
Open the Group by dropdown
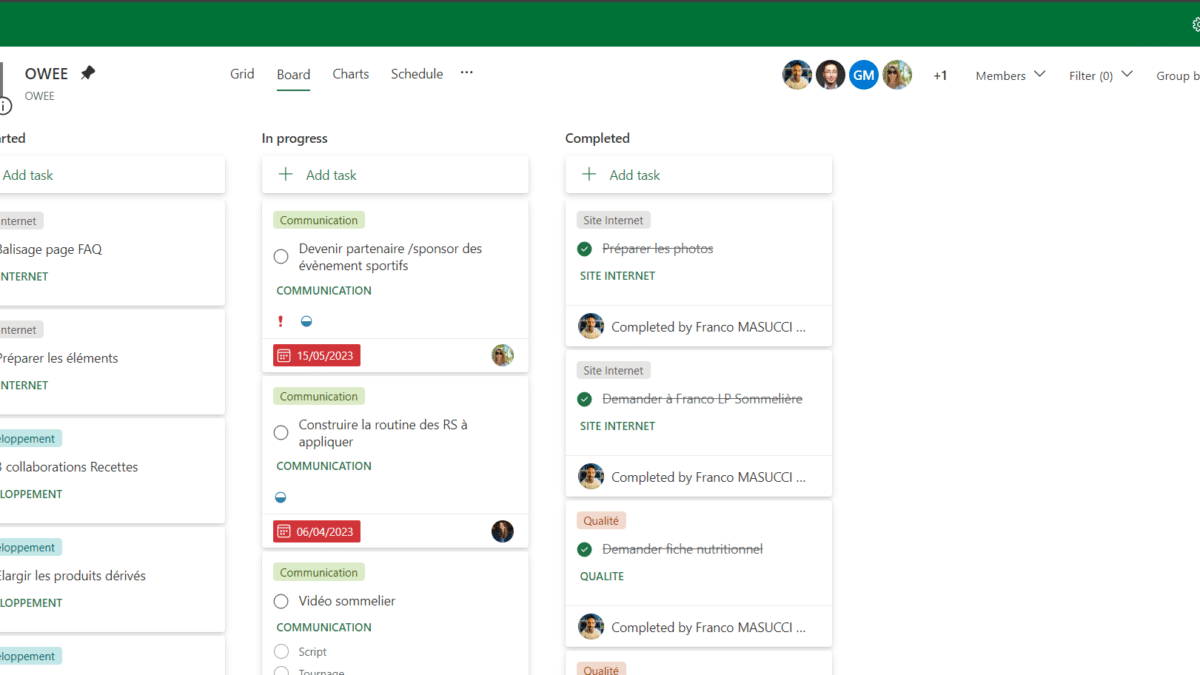point(1177,75)
